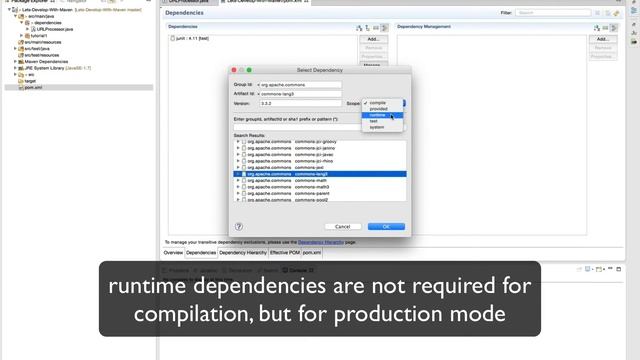Viewport: 640px width, 360px height.
Task: Click the second sort icon in the Dependencies toolbar
Action: (x=367, y=28)
